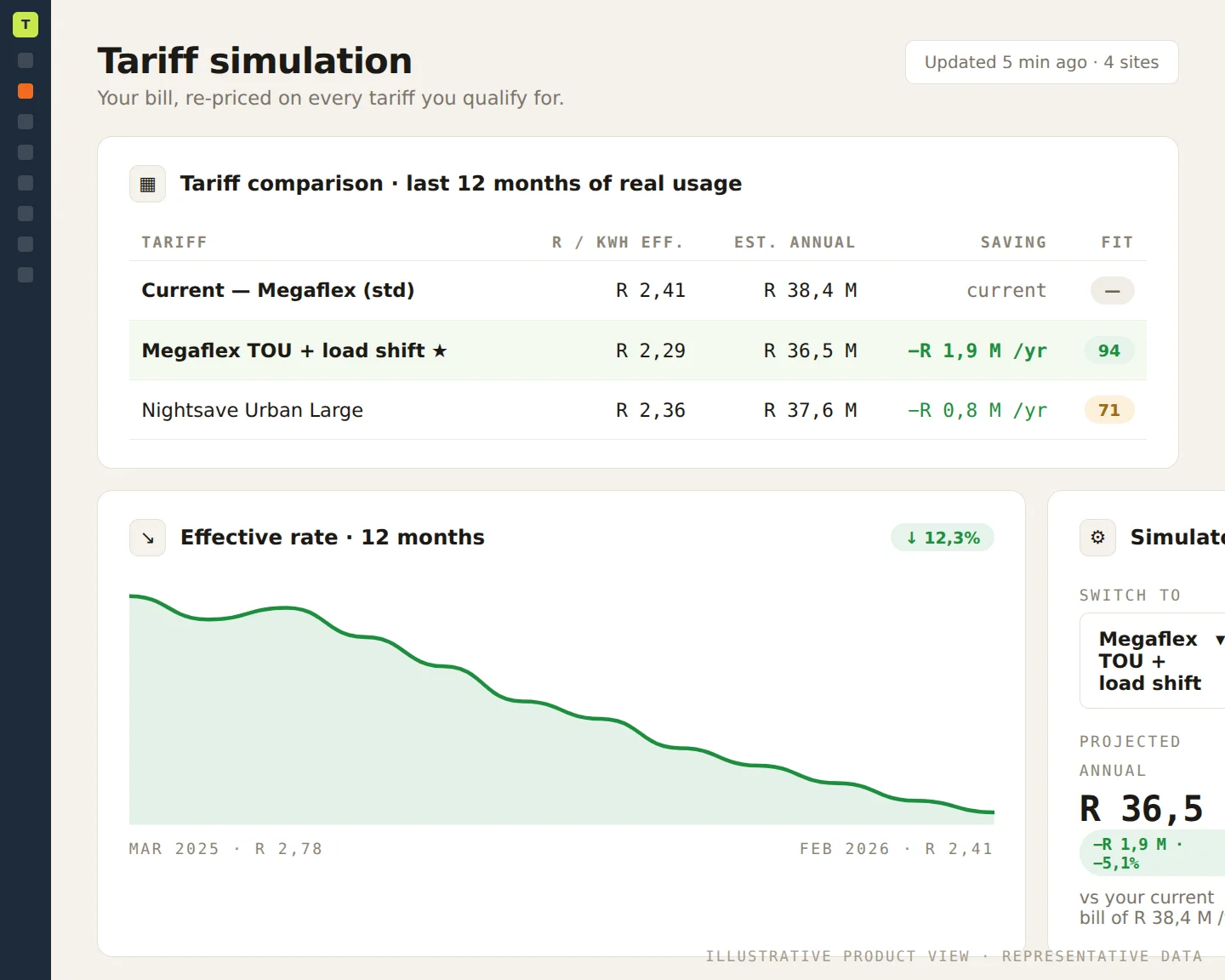Click the R 2,41 effective rate value
Viewport: 1225px width, 980px height.
[x=651, y=291]
